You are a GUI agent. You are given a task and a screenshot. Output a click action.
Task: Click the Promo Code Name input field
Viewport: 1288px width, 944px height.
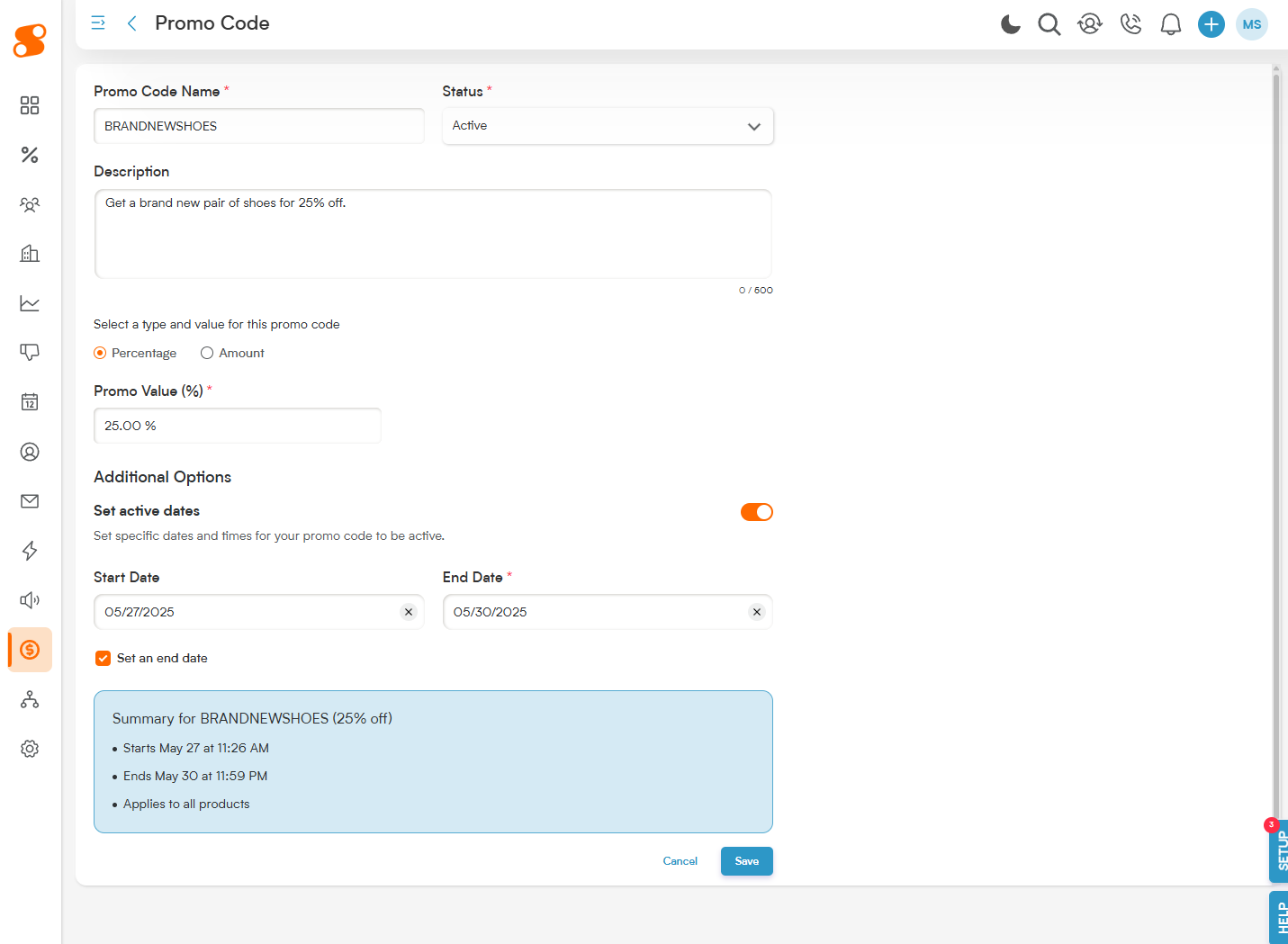pos(259,126)
